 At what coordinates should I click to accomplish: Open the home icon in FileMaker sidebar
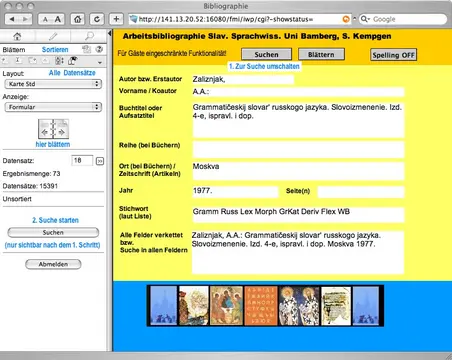[17, 36]
